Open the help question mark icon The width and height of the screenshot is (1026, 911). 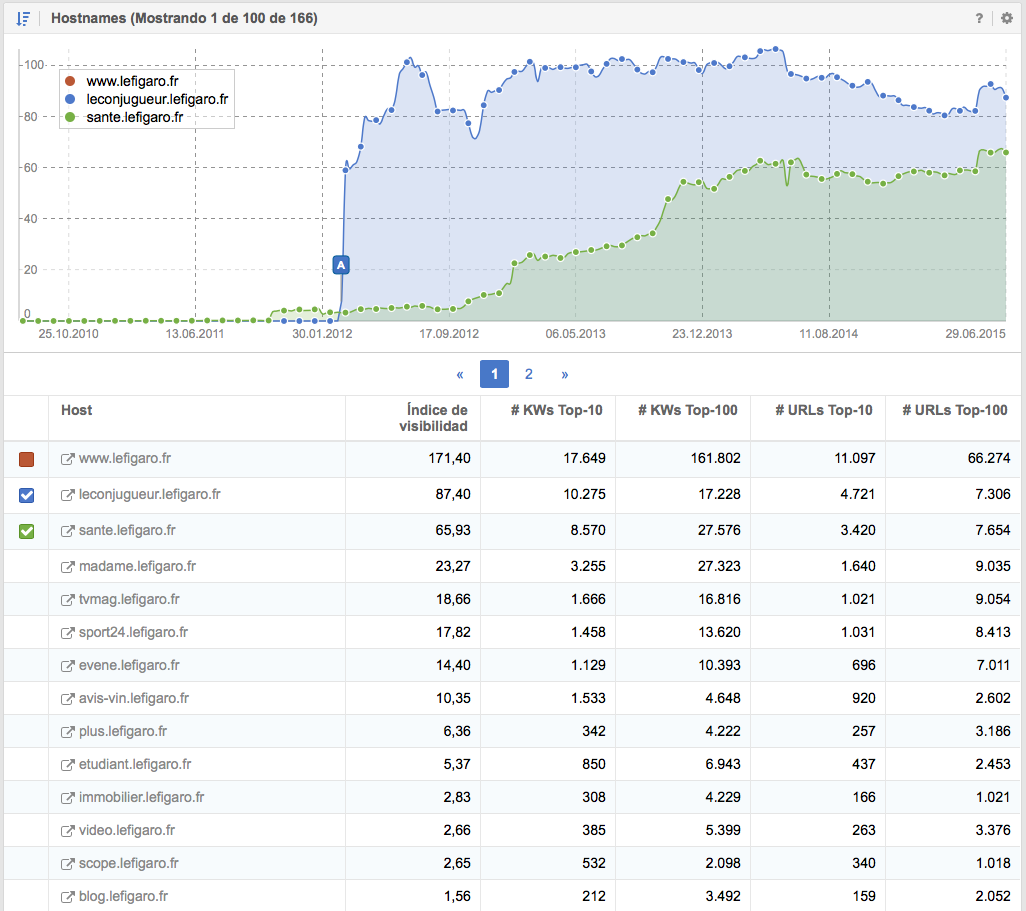(979, 18)
